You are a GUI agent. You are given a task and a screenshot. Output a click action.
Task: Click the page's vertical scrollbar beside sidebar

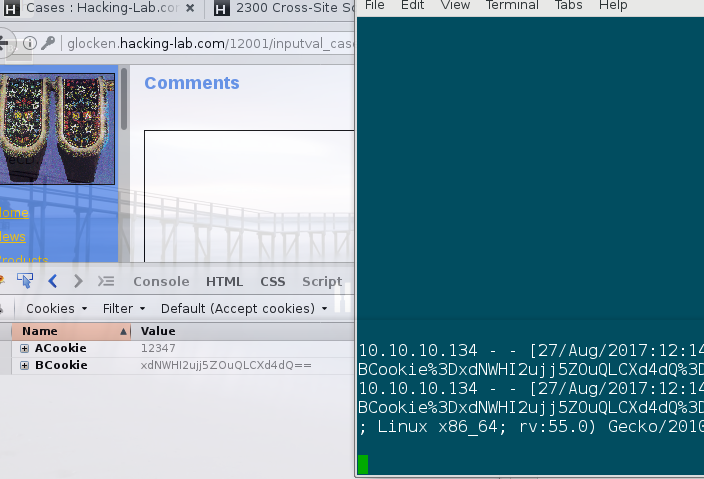[x=124, y=99]
